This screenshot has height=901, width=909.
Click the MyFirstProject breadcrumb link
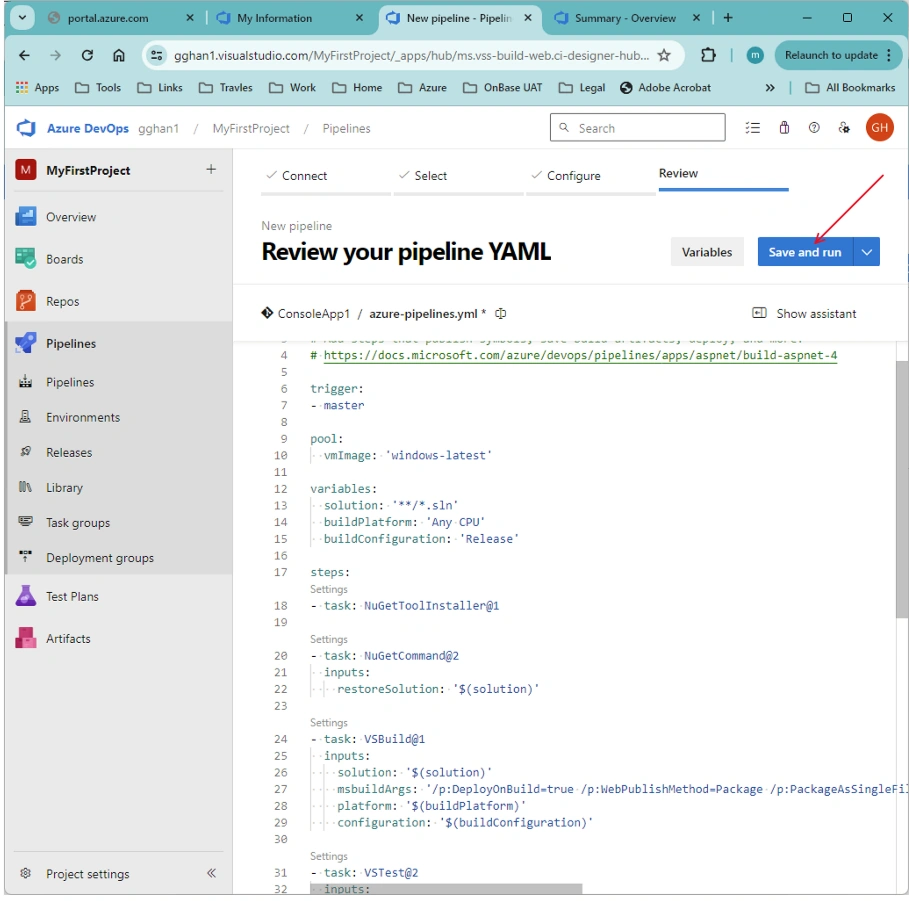pos(251,128)
